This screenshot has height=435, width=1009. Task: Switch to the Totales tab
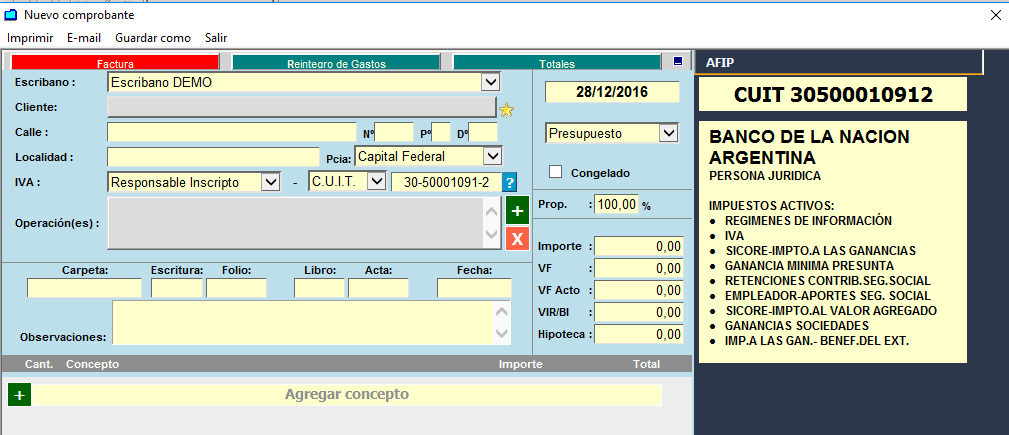(557, 62)
